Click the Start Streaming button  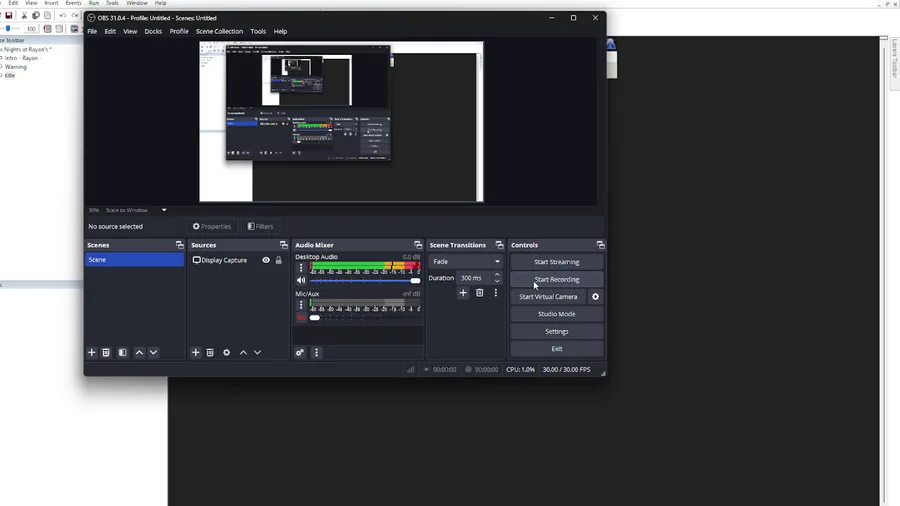pyautogui.click(x=557, y=262)
